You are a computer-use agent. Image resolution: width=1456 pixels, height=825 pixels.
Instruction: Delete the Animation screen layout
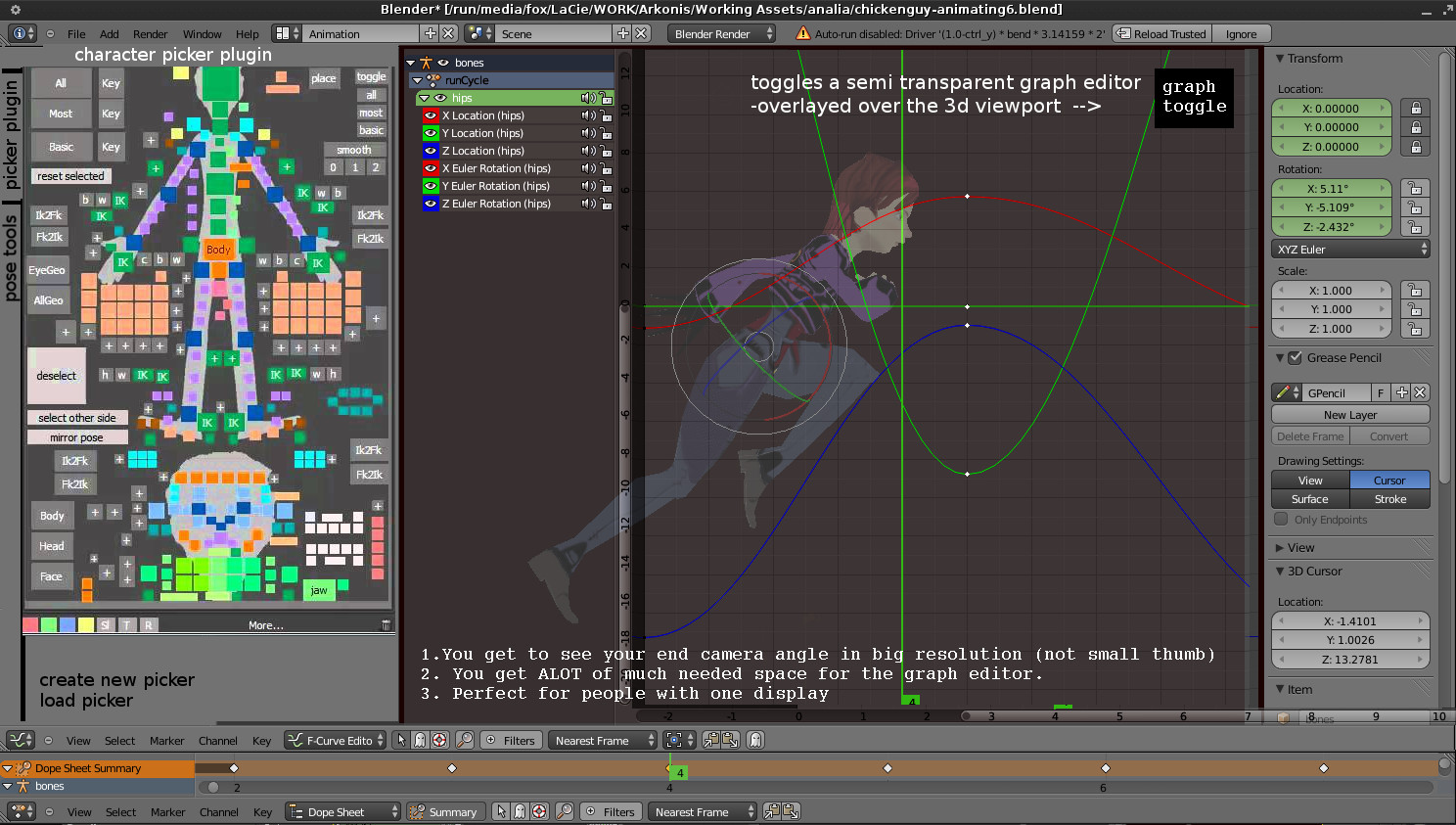click(x=448, y=33)
